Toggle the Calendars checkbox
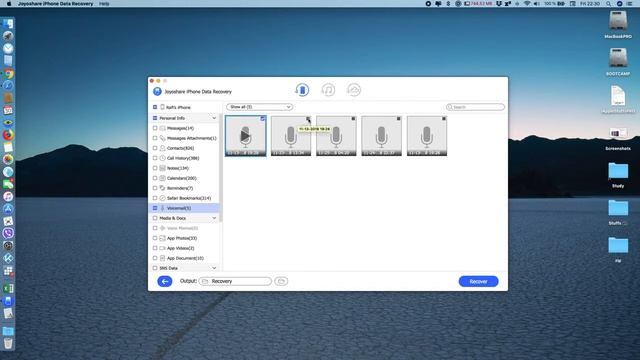Image resolution: width=640 pixels, height=360 pixels. coord(155,178)
